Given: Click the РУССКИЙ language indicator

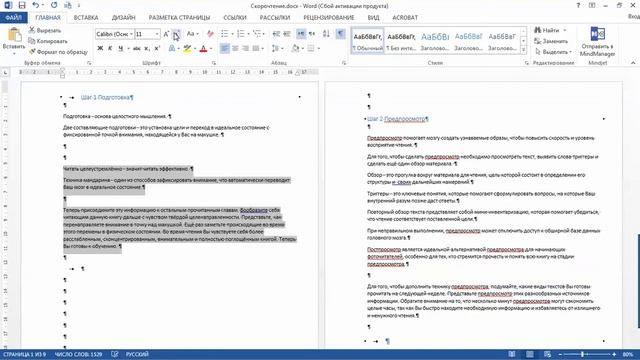Looking at the screenshot, I should [137, 354].
